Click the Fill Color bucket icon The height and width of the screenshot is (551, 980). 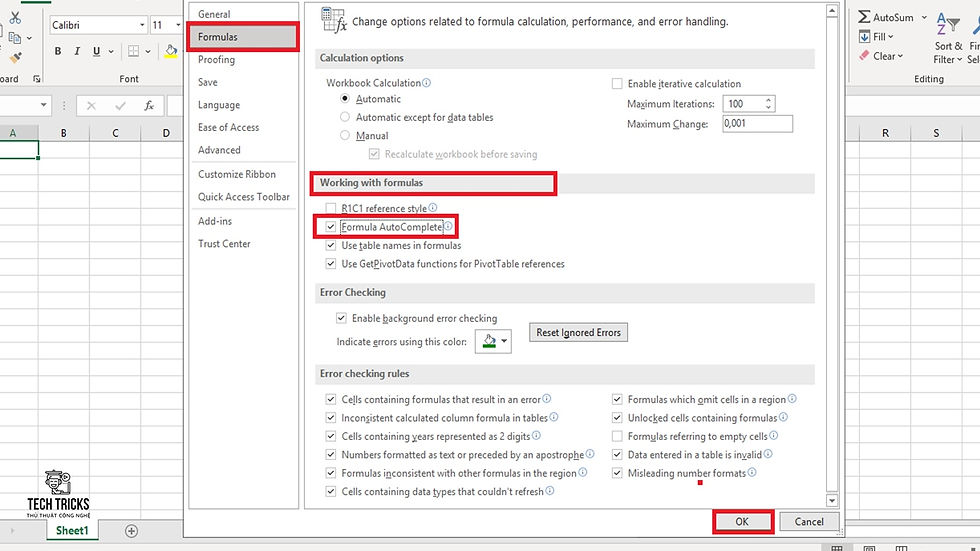point(171,51)
